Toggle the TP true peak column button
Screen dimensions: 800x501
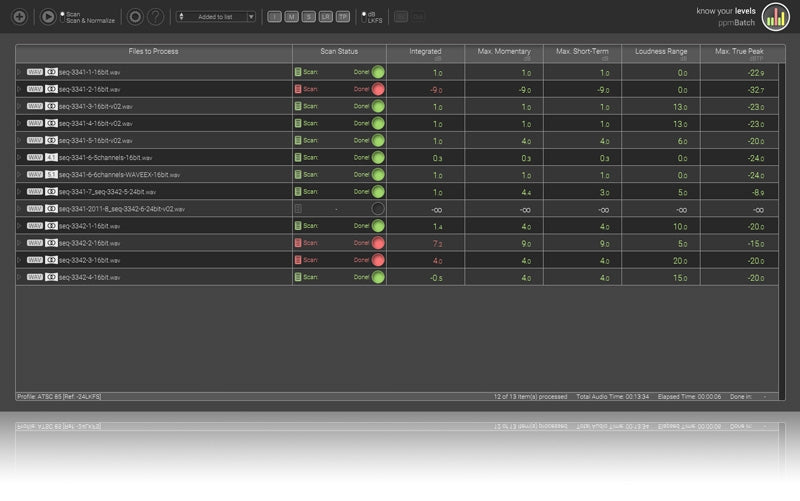pos(343,17)
